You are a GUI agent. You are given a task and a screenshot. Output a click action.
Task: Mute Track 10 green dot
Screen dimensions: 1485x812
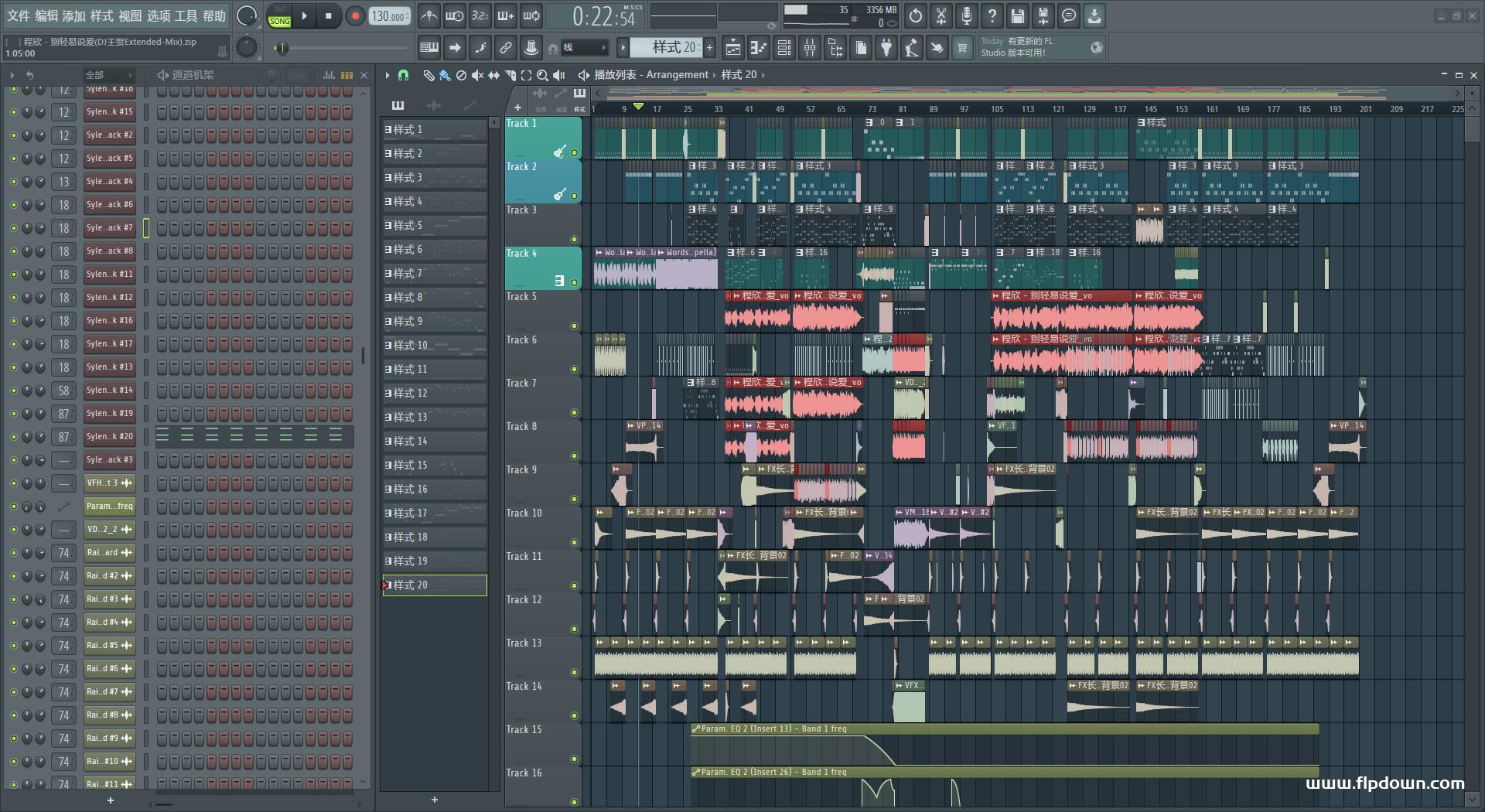point(574,543)
